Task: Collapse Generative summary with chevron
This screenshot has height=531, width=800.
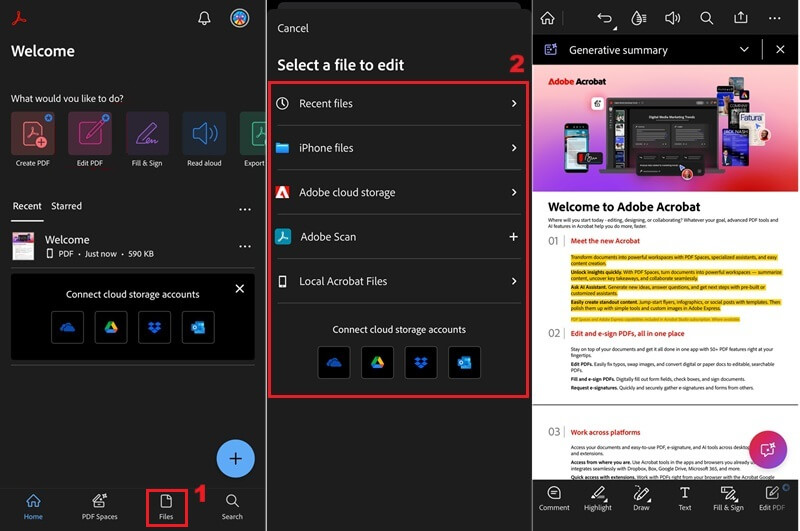Action: coord(744,49)
